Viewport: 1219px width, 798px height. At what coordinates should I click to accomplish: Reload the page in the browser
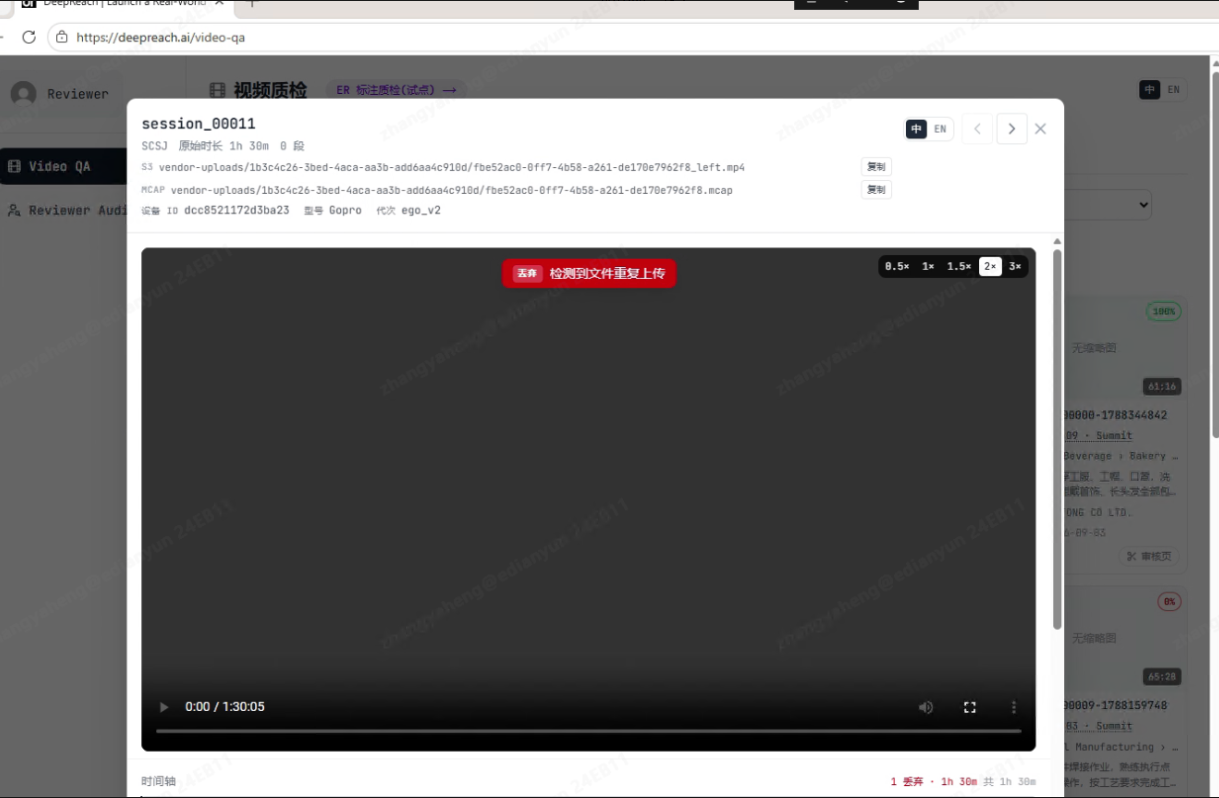point(29,37)
